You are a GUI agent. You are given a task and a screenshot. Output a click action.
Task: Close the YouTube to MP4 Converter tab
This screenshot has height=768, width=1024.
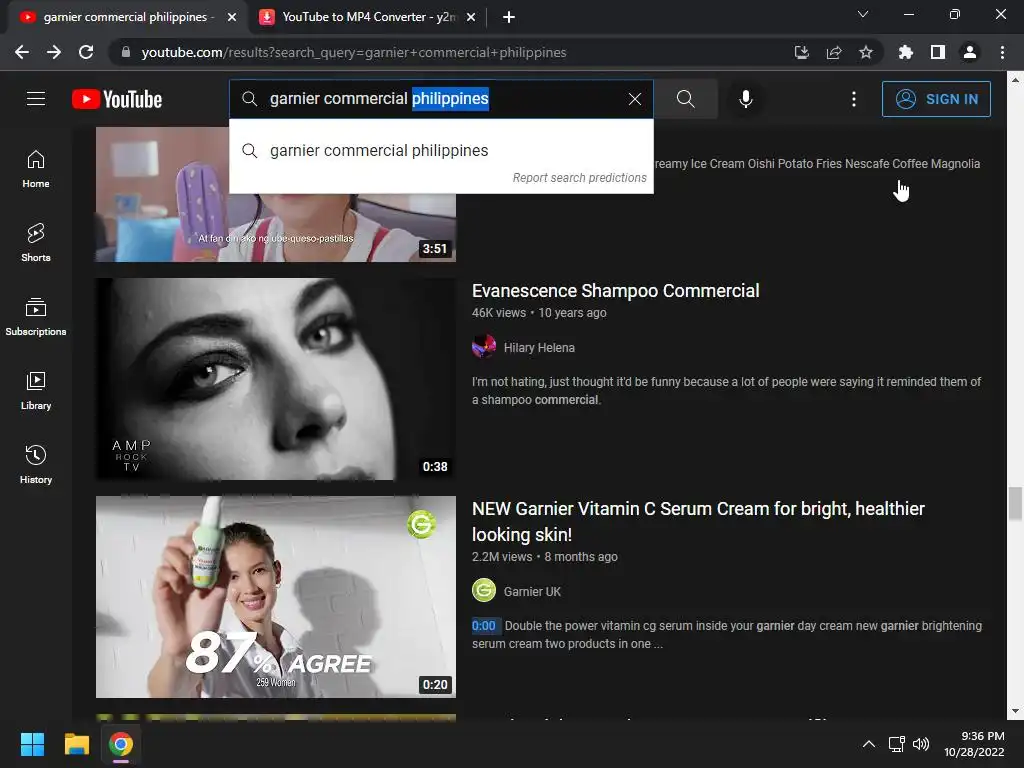coord(471,18)
